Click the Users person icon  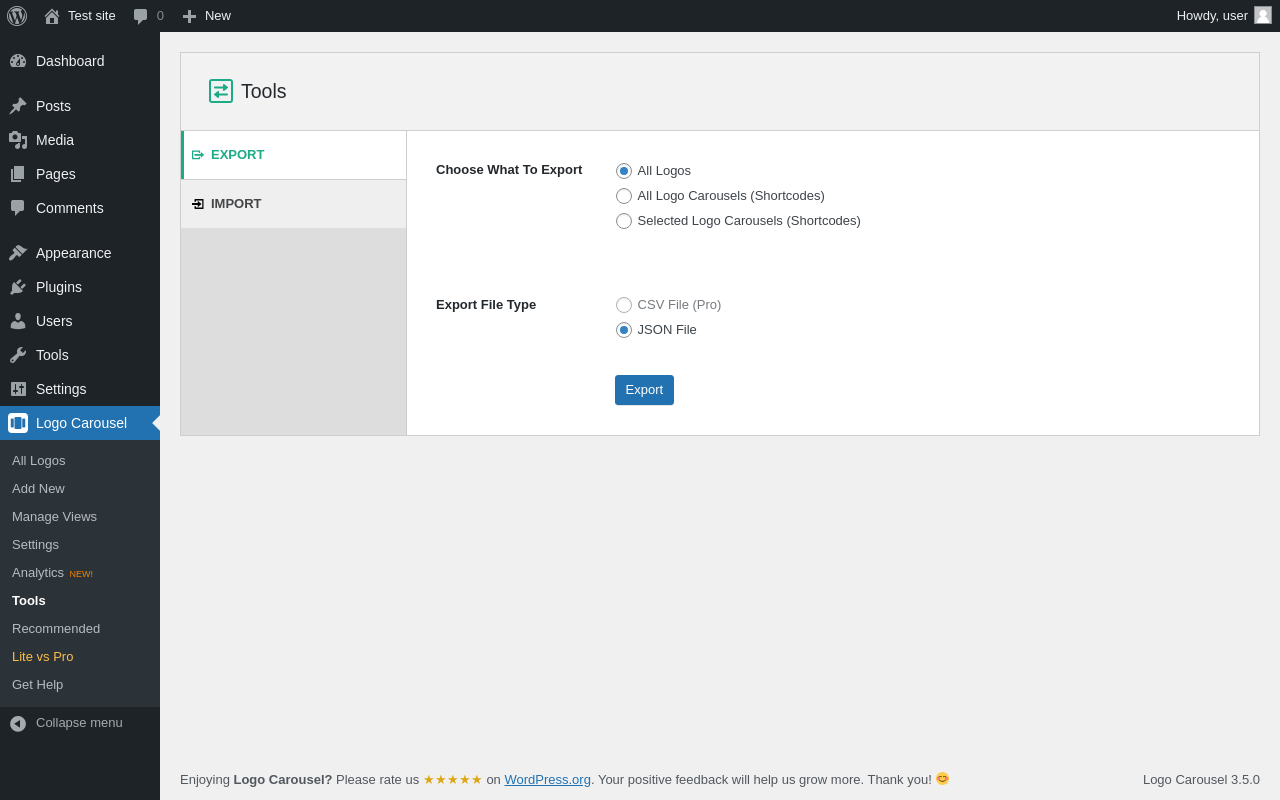pos(18,321)
